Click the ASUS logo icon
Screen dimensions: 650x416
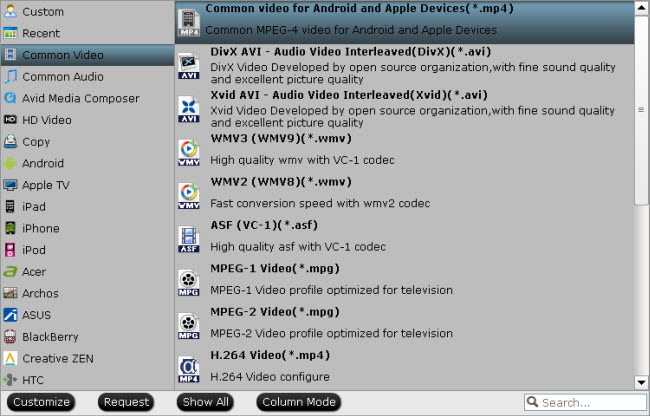[10, 315]
